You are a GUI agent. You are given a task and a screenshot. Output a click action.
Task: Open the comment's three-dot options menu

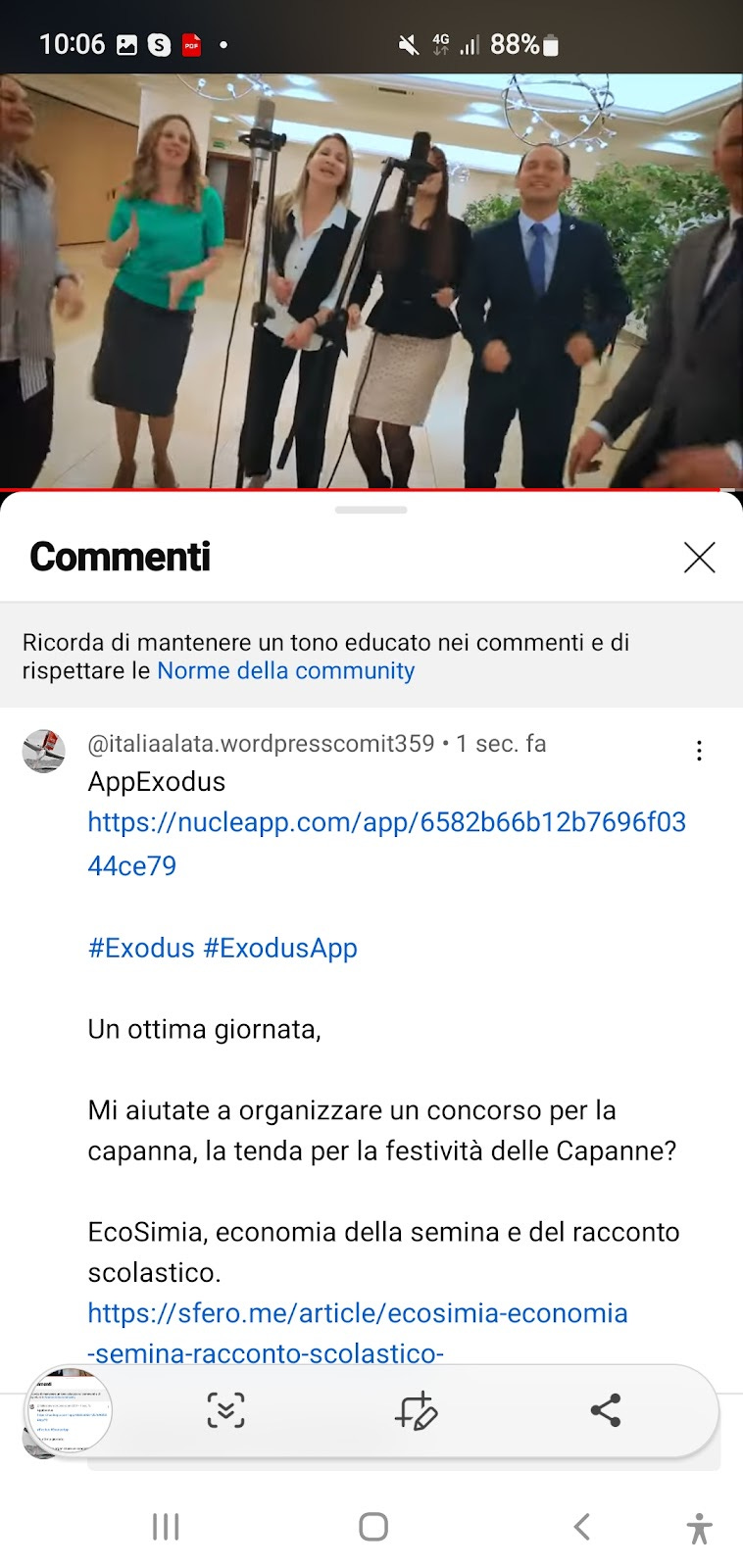pos(699,751)
